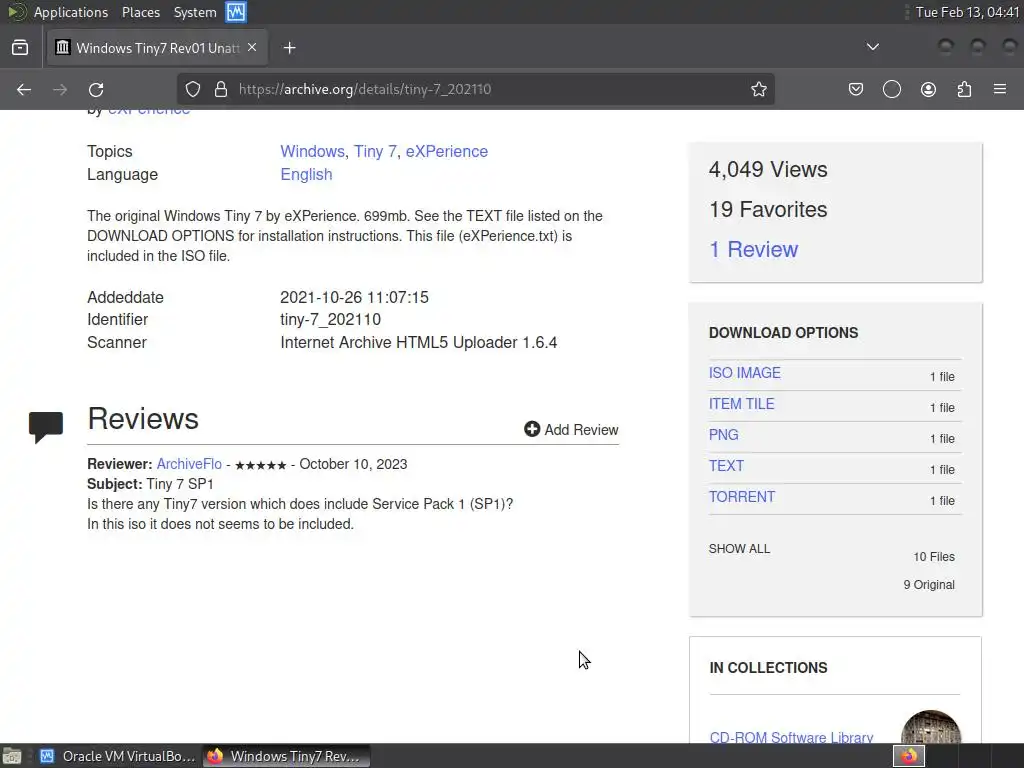This screenshot has width=1024, height=768.
Task: Open a new tab with plus button
Action: tap(289, 48)
